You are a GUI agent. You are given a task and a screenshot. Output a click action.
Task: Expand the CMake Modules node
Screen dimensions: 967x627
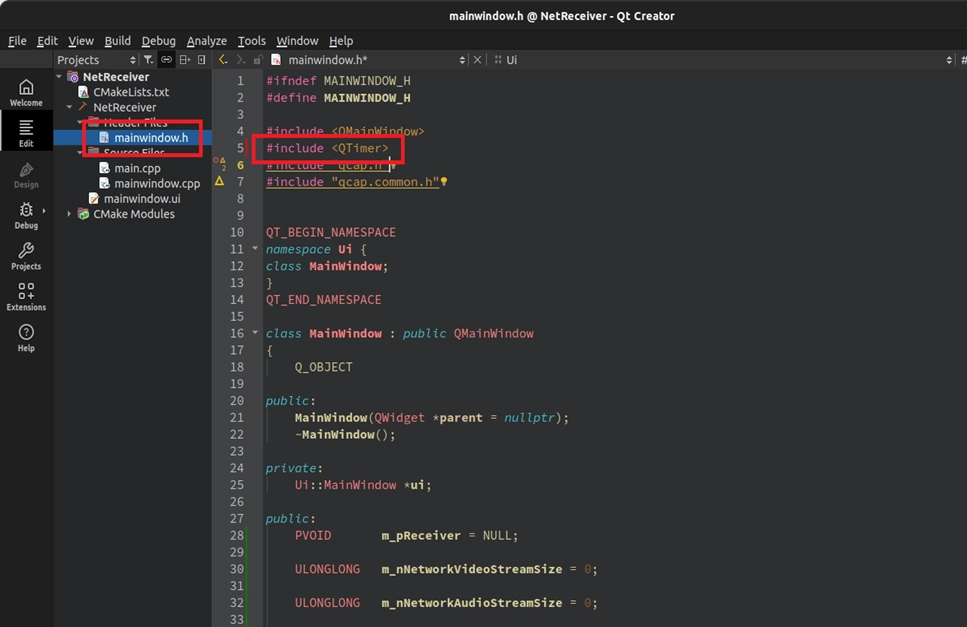pos(69,214)
